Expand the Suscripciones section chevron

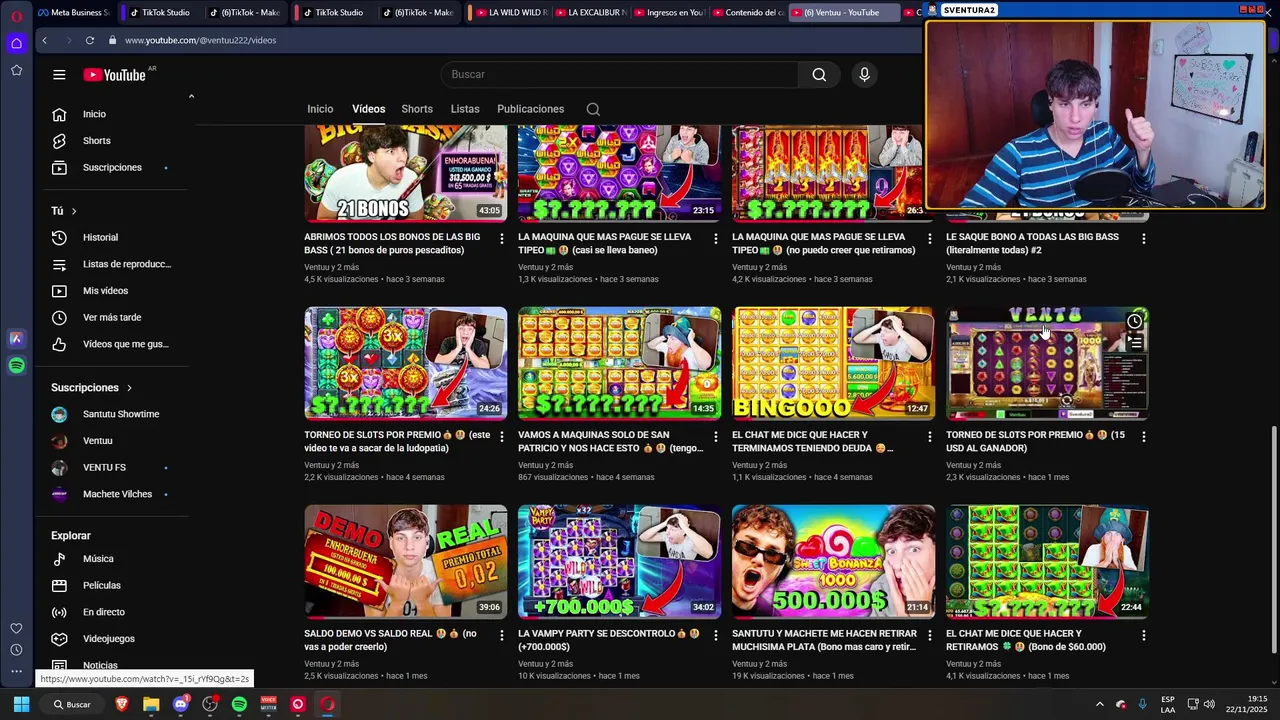[x=129, y=388]
